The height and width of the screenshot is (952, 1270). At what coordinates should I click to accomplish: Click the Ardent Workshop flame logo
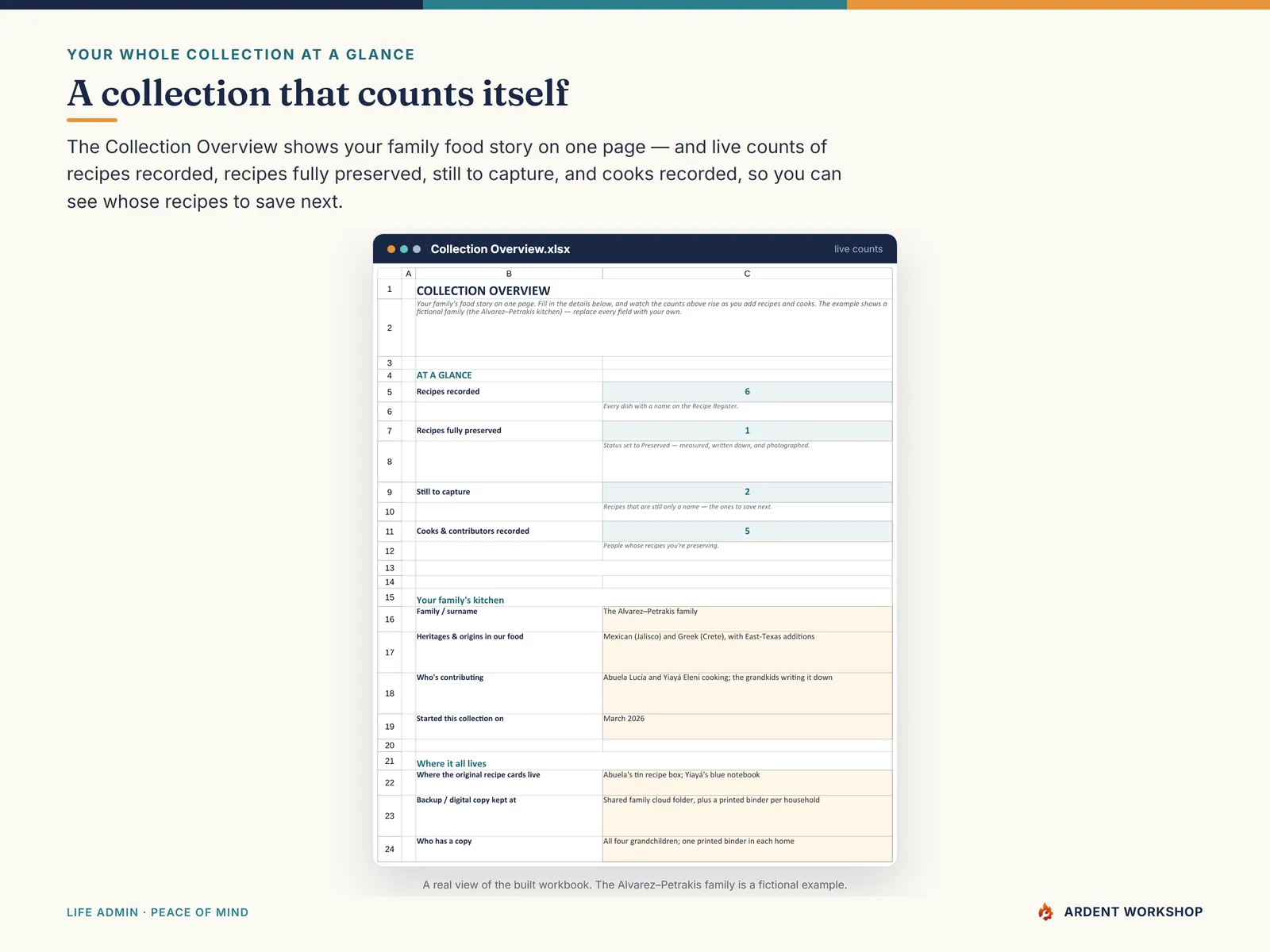pyautogui.click(x=1046, y=912)
